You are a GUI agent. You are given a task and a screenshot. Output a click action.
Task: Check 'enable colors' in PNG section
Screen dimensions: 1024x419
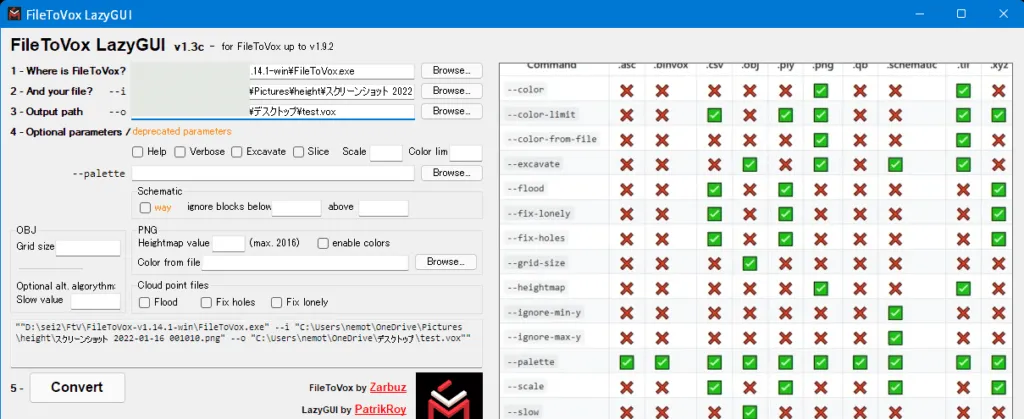coord(323,243)
